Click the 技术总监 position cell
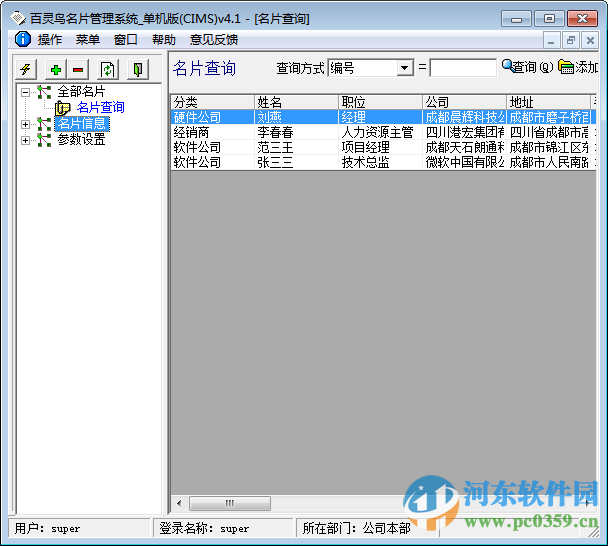Viewport: 608px width, 546px height. (x=381, y=162)
